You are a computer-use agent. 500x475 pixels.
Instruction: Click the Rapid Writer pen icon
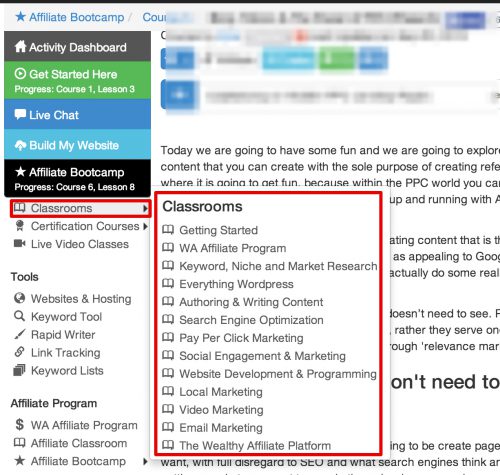coord(19,334)
